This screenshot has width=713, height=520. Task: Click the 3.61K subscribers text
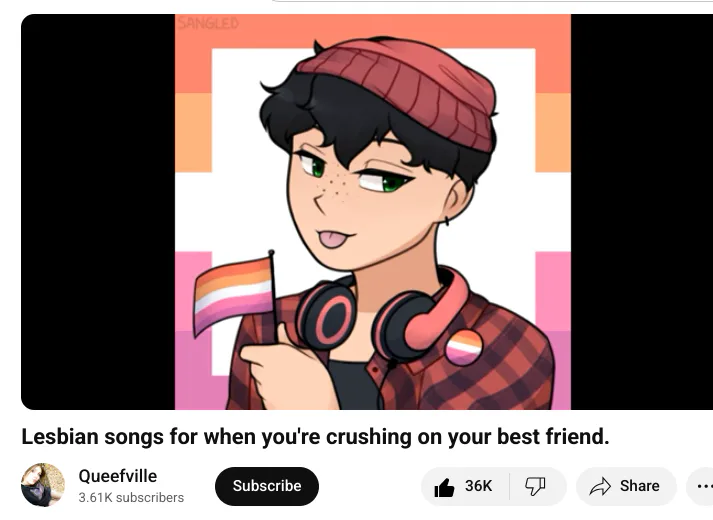(131, 498)
